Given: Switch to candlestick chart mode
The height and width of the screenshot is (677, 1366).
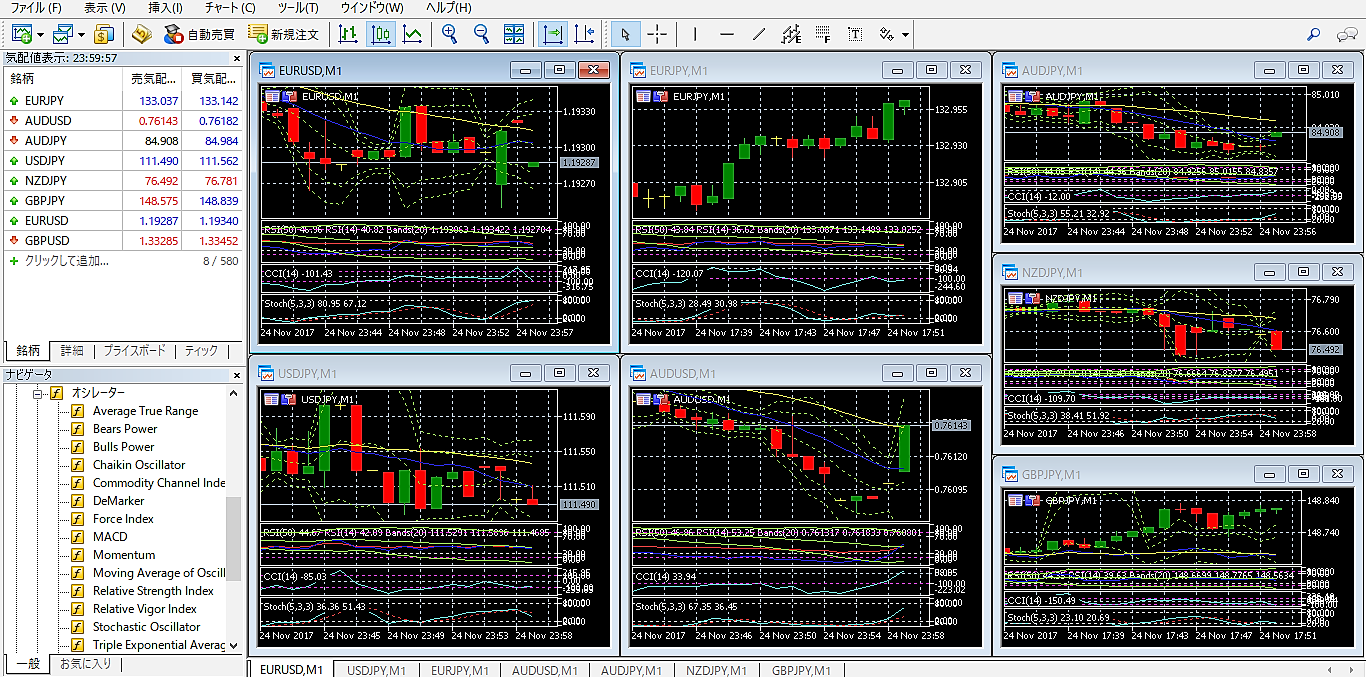Looking at the screenshot, I should click(x=381, y=34).
